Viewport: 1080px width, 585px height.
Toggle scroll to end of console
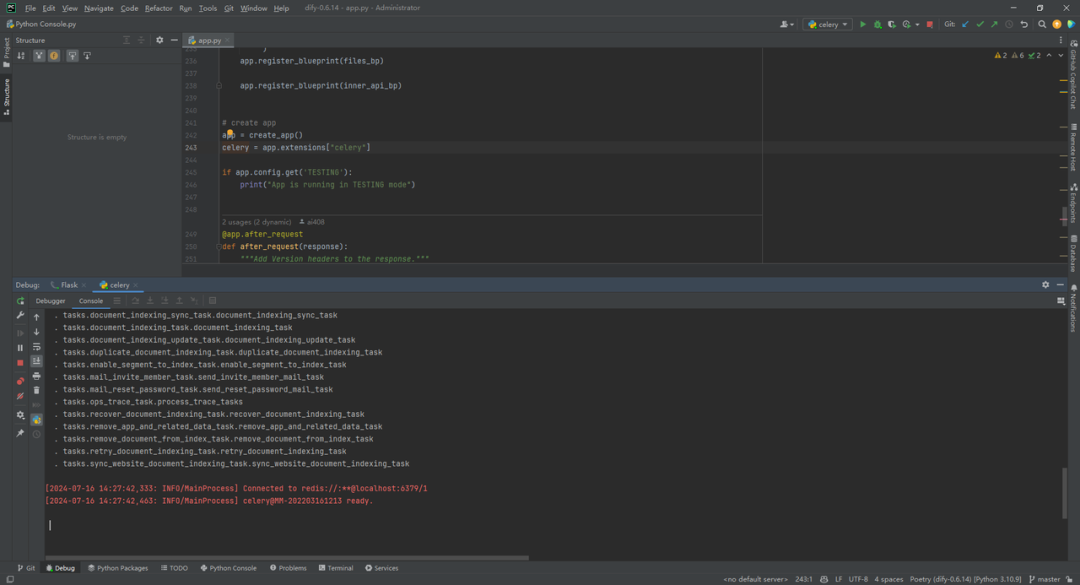(x=37, y=362)
